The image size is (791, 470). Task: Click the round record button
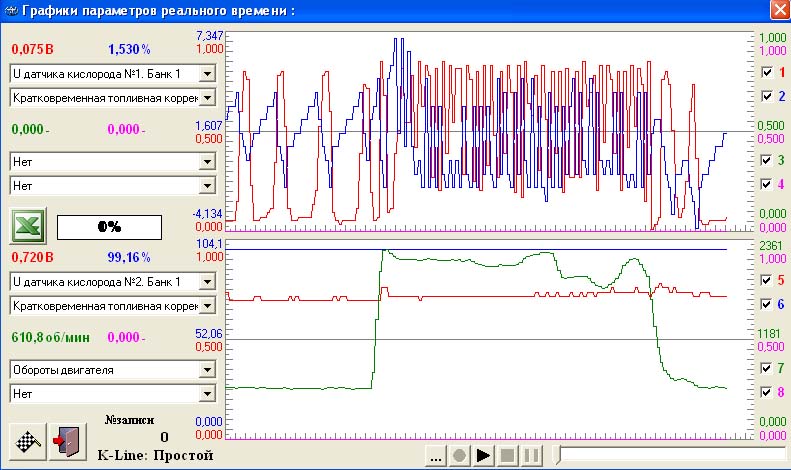click(x=460, y=456)
